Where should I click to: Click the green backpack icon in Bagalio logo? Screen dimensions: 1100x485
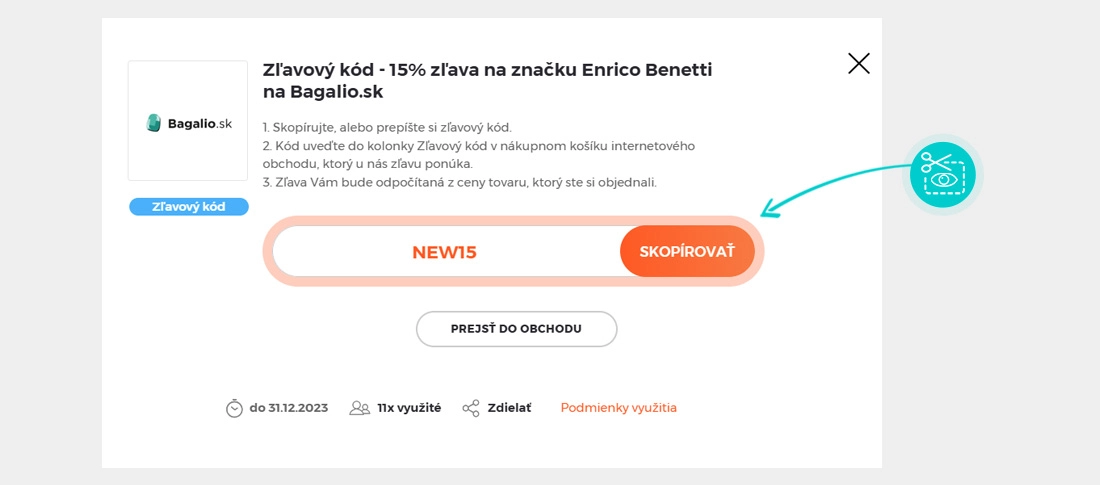point(153,123)
